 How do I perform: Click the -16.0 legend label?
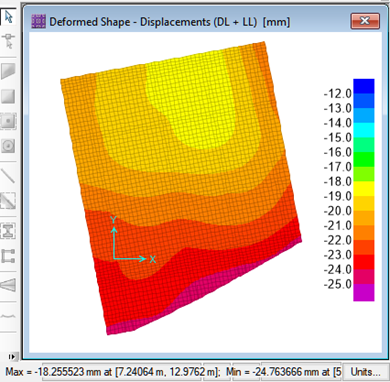tap(338, 152)
